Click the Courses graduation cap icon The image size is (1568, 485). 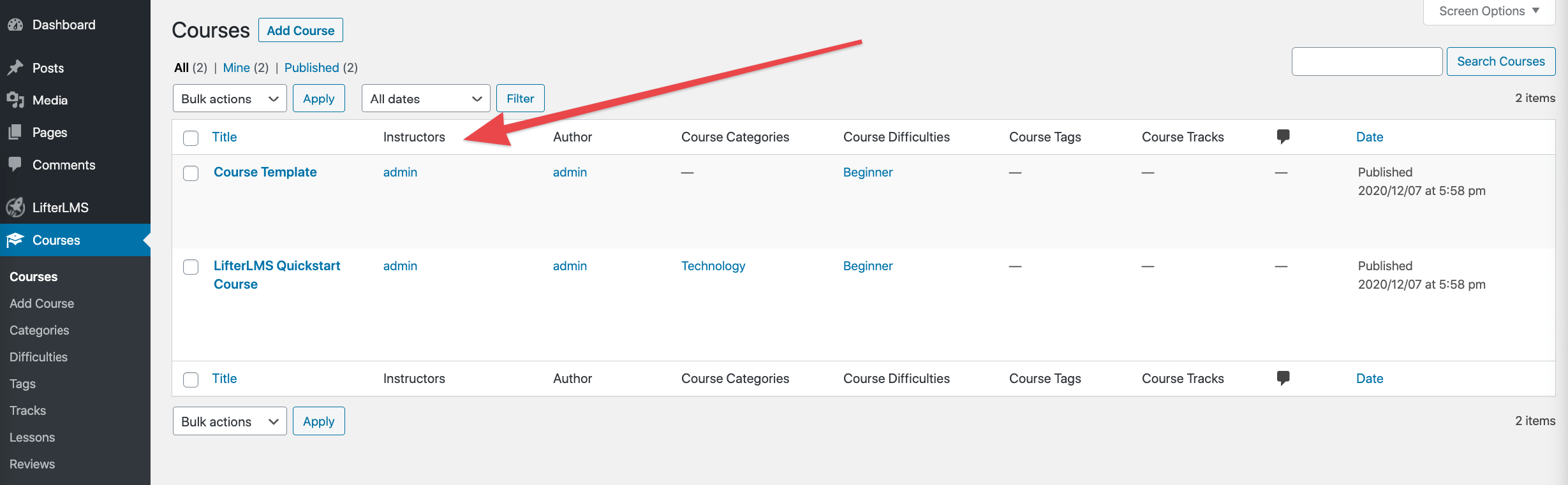15,240
